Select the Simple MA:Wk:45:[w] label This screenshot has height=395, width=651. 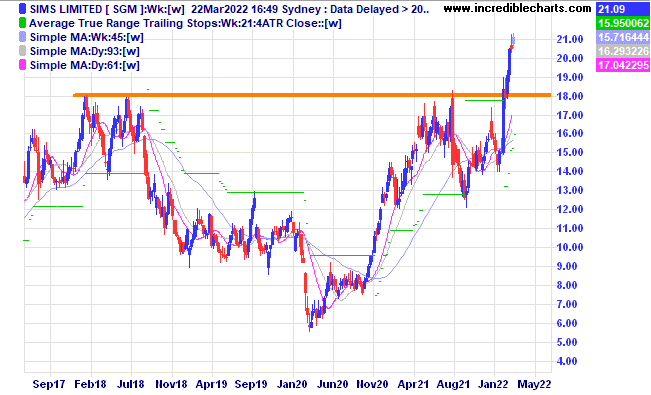(x=86, y=37)
